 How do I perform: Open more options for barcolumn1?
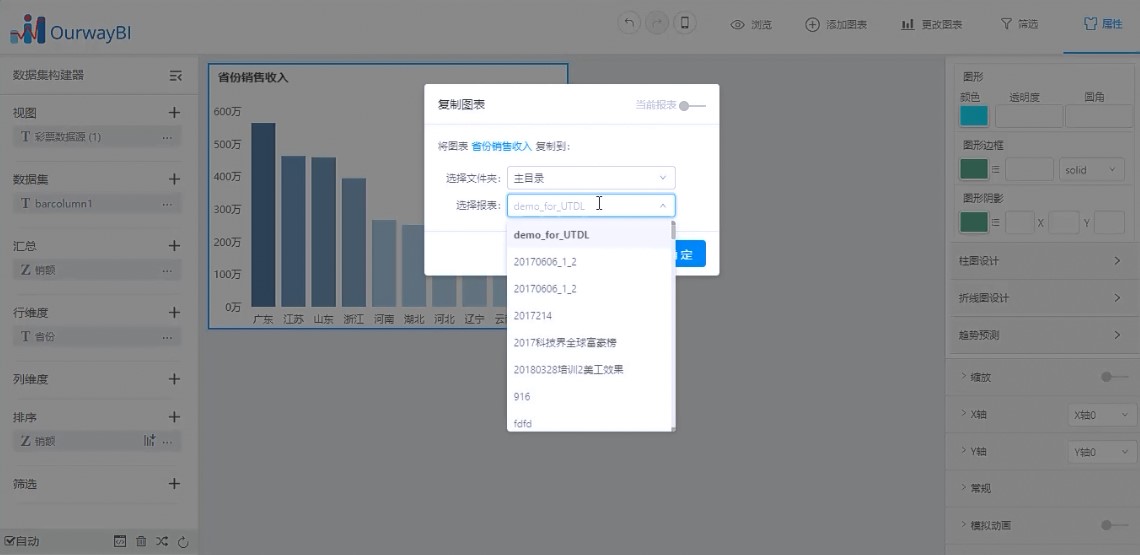point(167,204)
